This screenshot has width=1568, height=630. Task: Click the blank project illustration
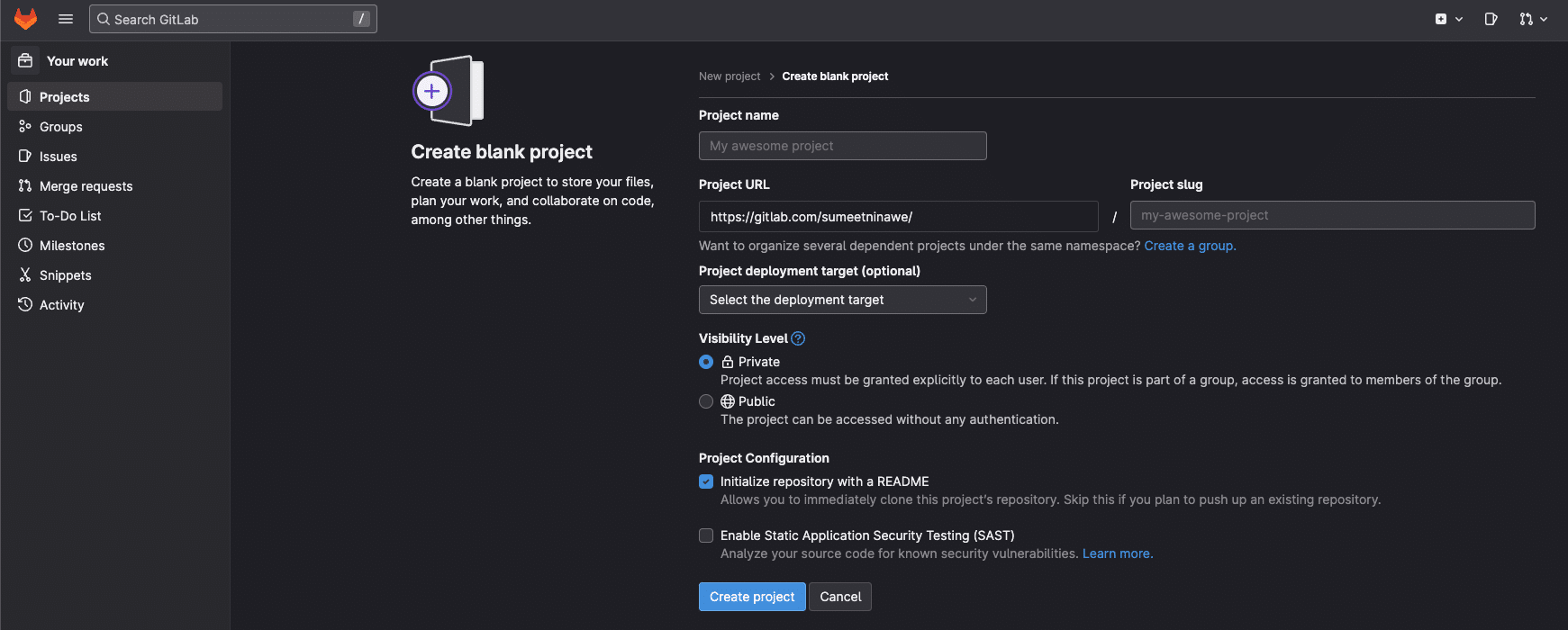coord(449,91)
